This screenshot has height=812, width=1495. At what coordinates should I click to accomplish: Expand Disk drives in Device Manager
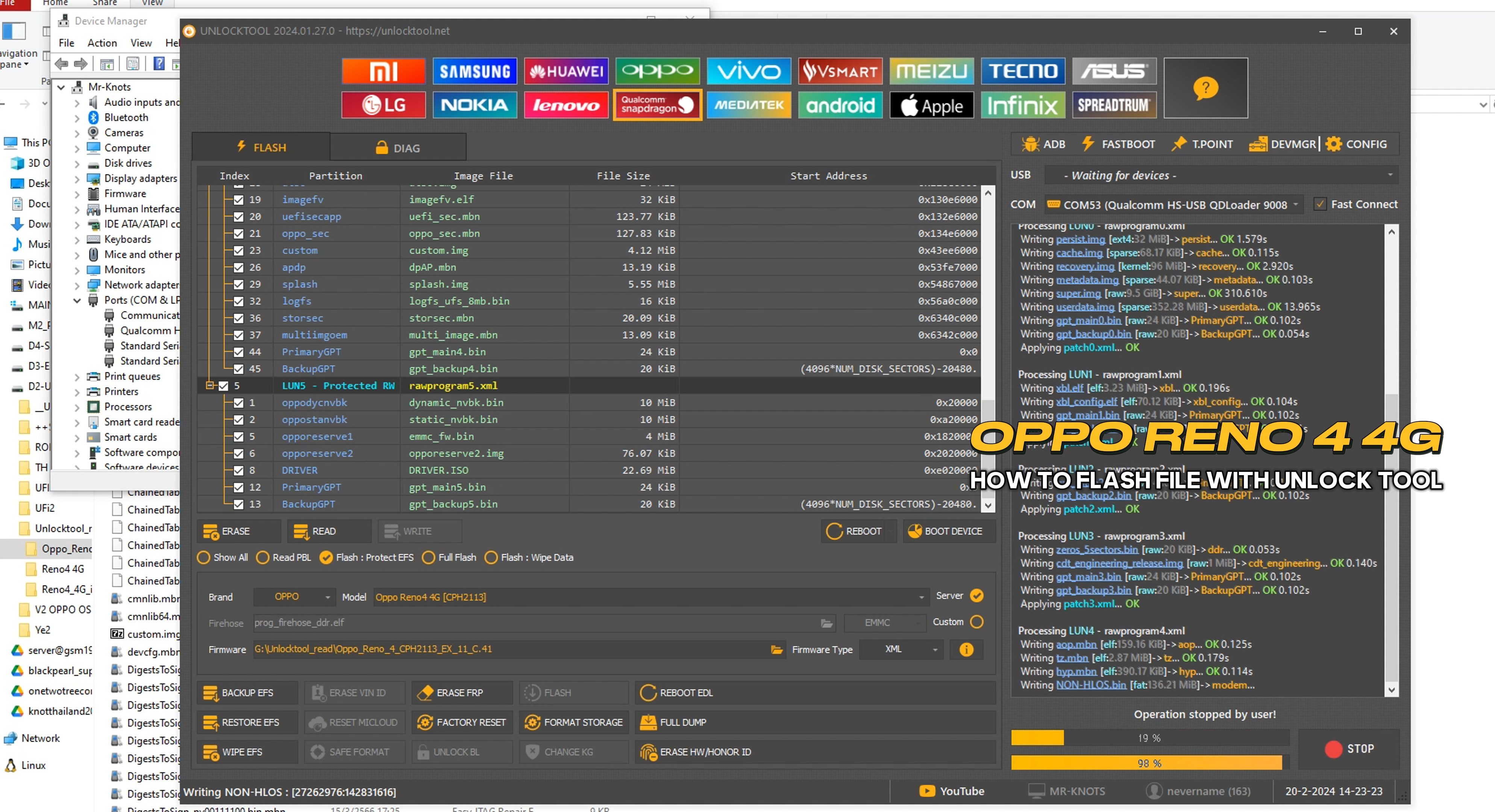tap(77, 164)
